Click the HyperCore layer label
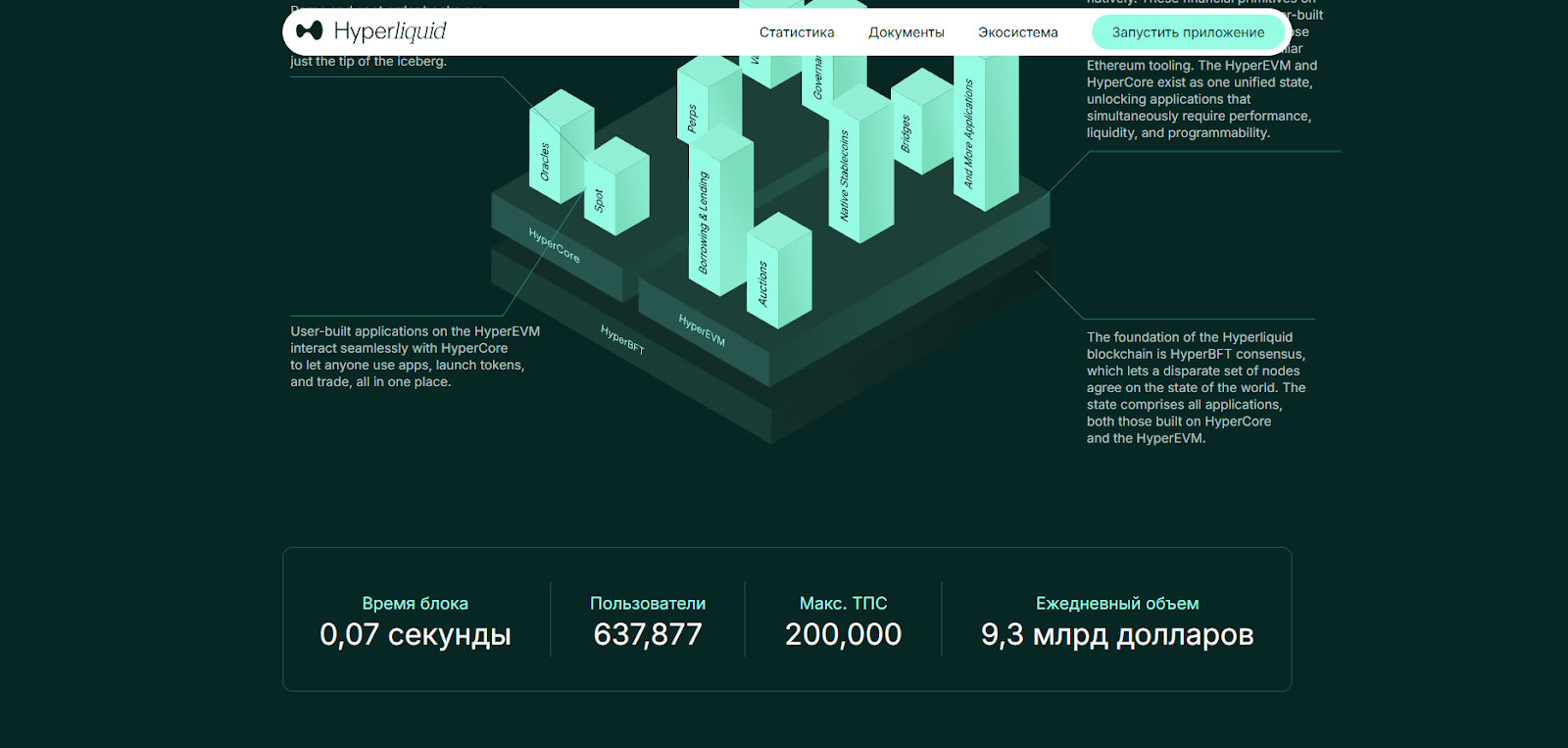The width and height of the screenshot is (1568, 748). [555, 245]
